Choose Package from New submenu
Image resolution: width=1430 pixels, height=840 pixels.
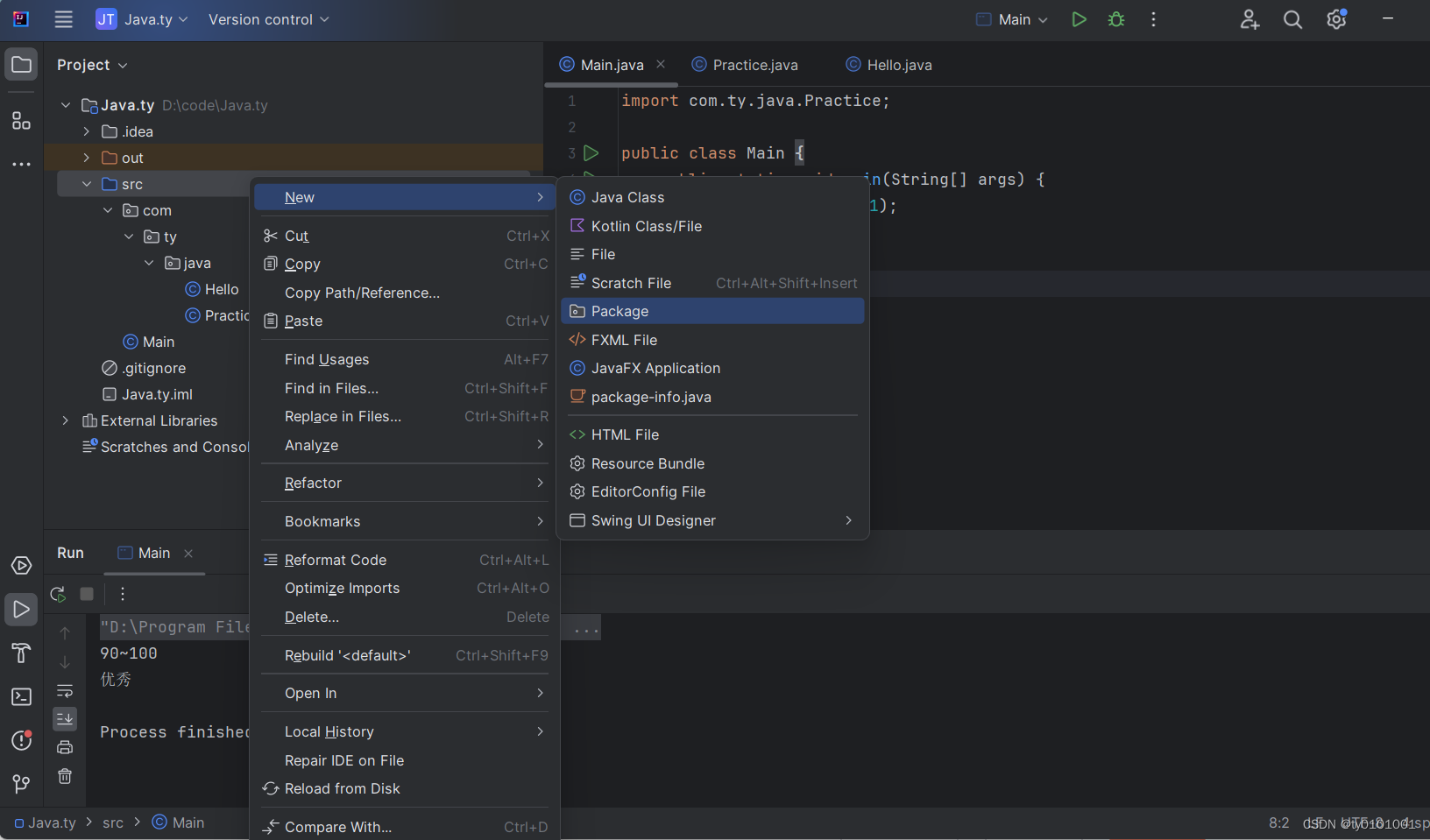(x=712, y=311)
